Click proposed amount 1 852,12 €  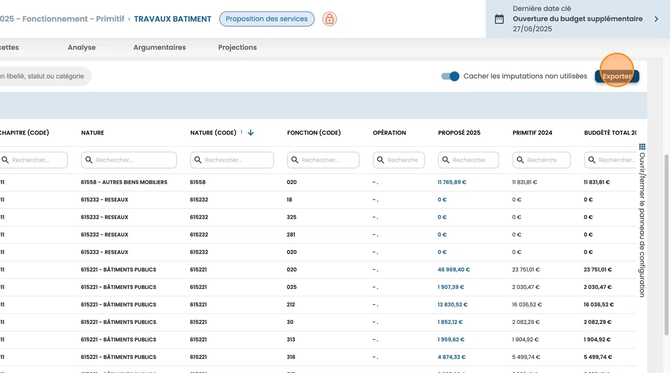coord(450,322)
